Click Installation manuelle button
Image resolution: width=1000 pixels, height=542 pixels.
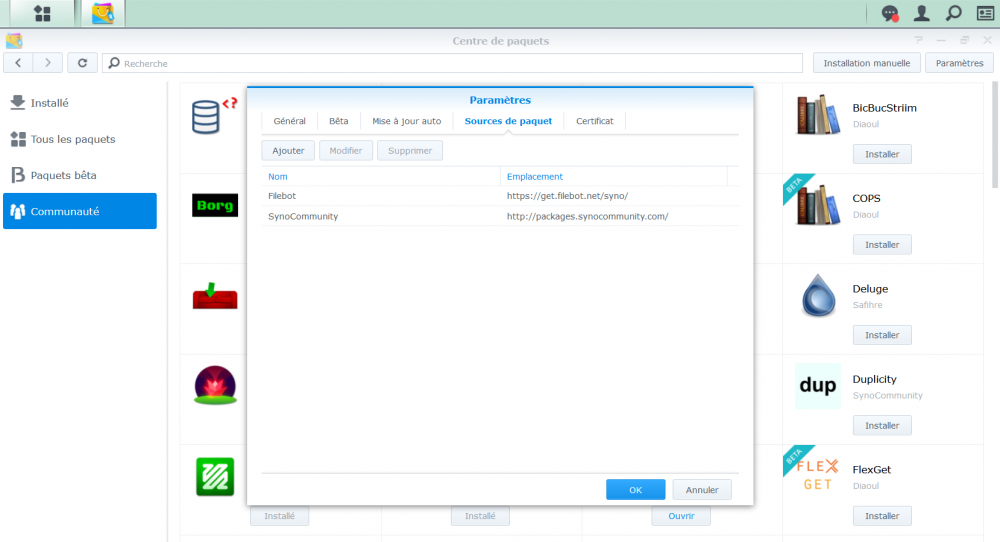[867, 63]
